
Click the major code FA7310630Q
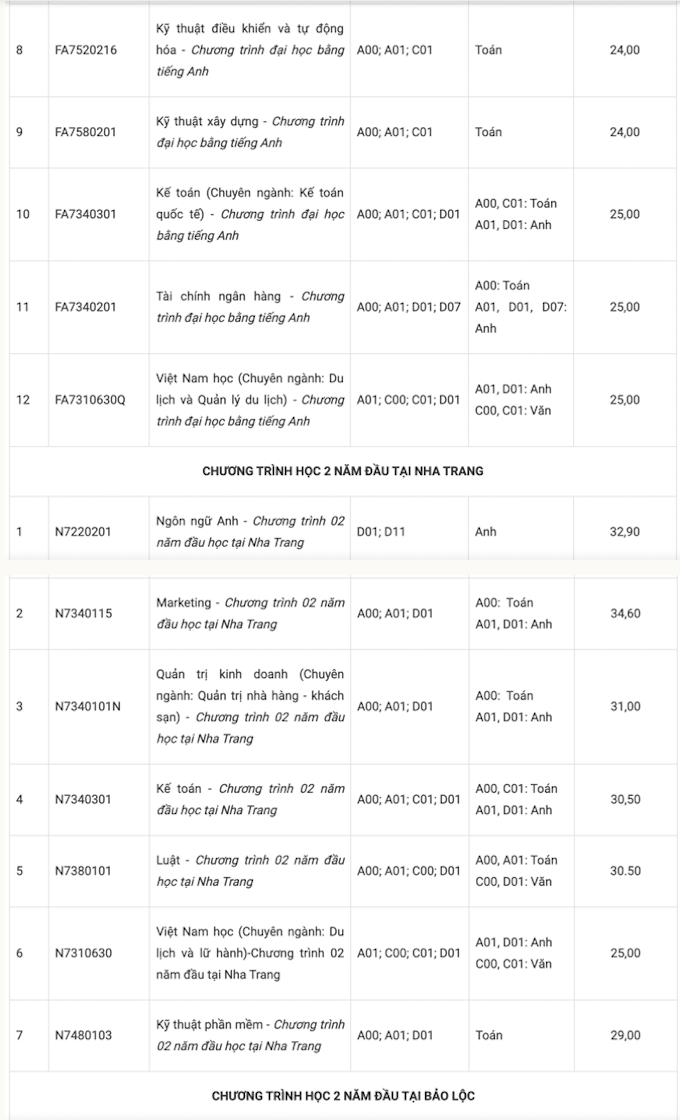pos(90,400)
